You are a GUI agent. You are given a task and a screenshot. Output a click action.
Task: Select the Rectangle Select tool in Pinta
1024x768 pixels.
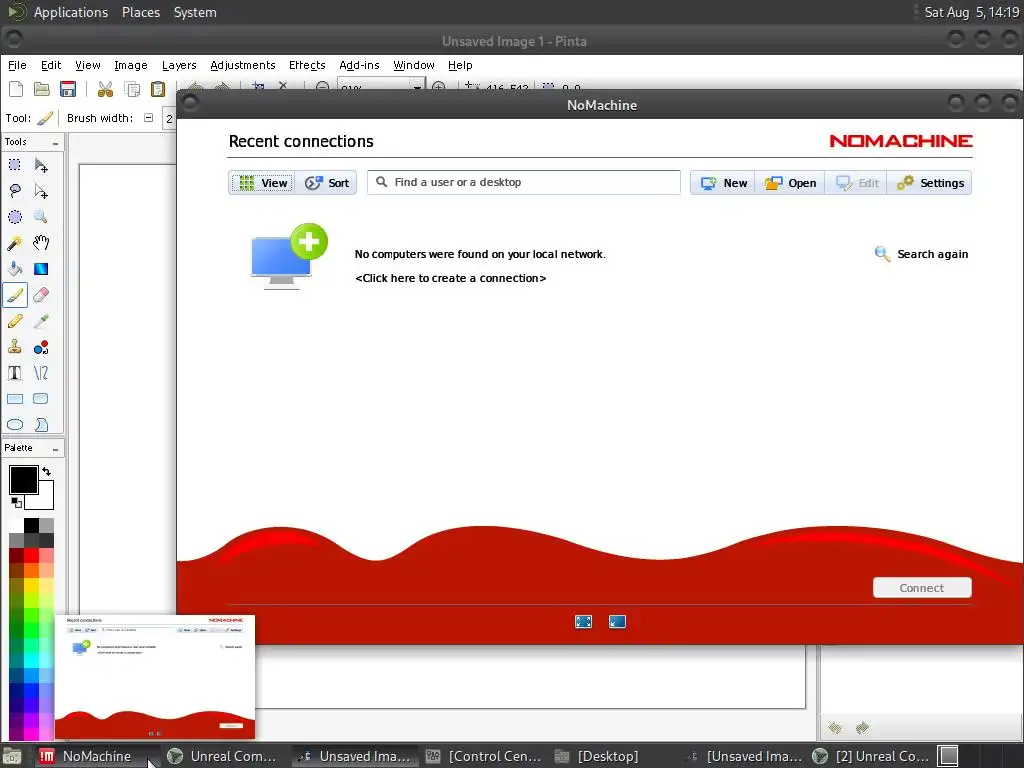[14, 165]
